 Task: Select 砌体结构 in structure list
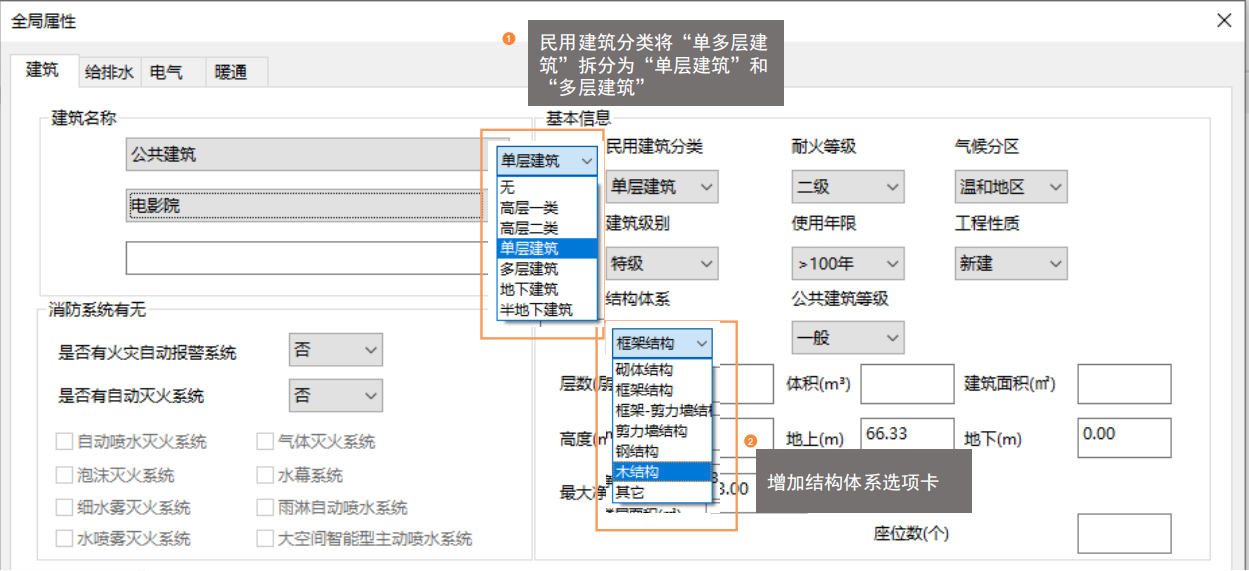tap(662, 370)
